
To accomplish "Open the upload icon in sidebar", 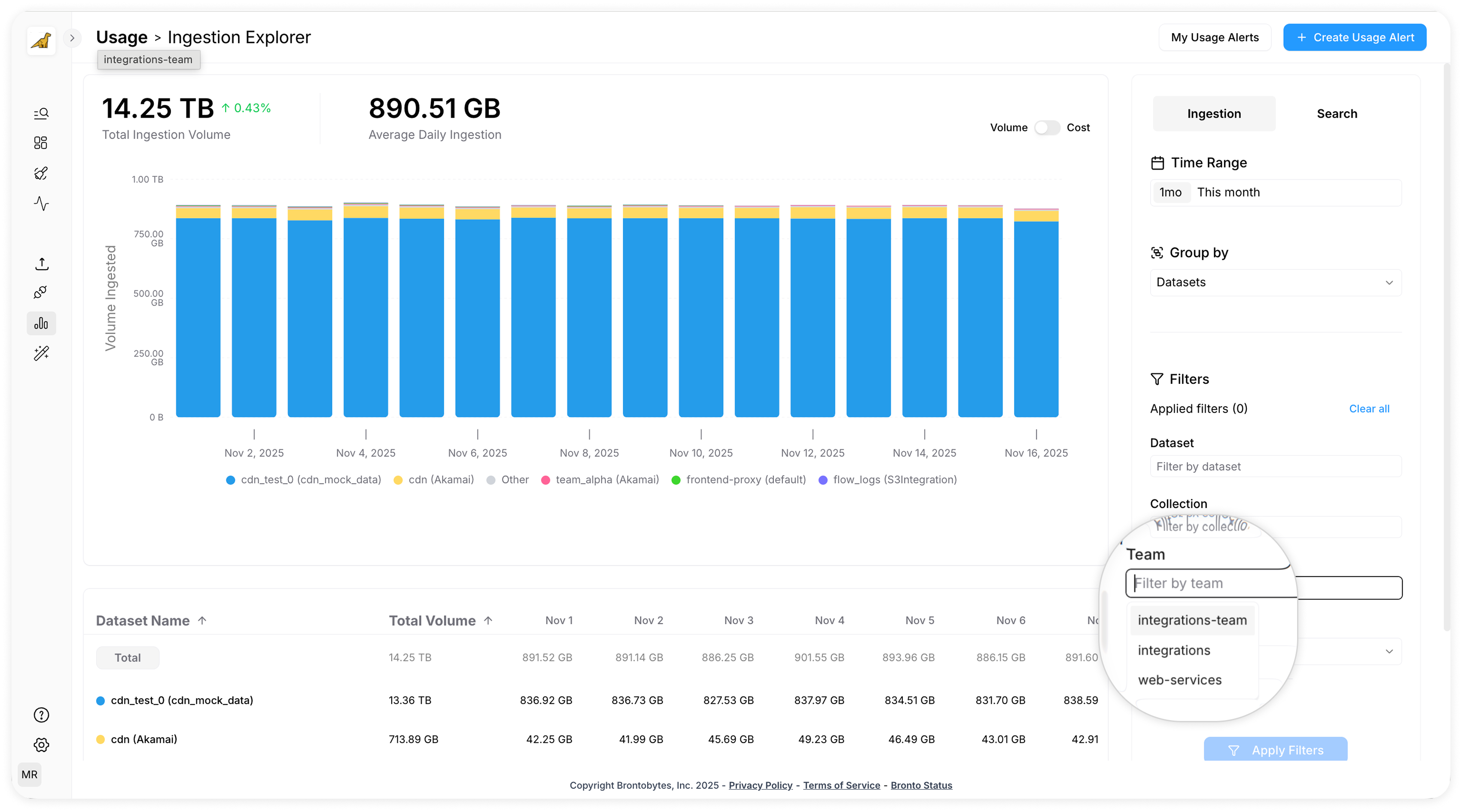I will [x=41, y=264].
